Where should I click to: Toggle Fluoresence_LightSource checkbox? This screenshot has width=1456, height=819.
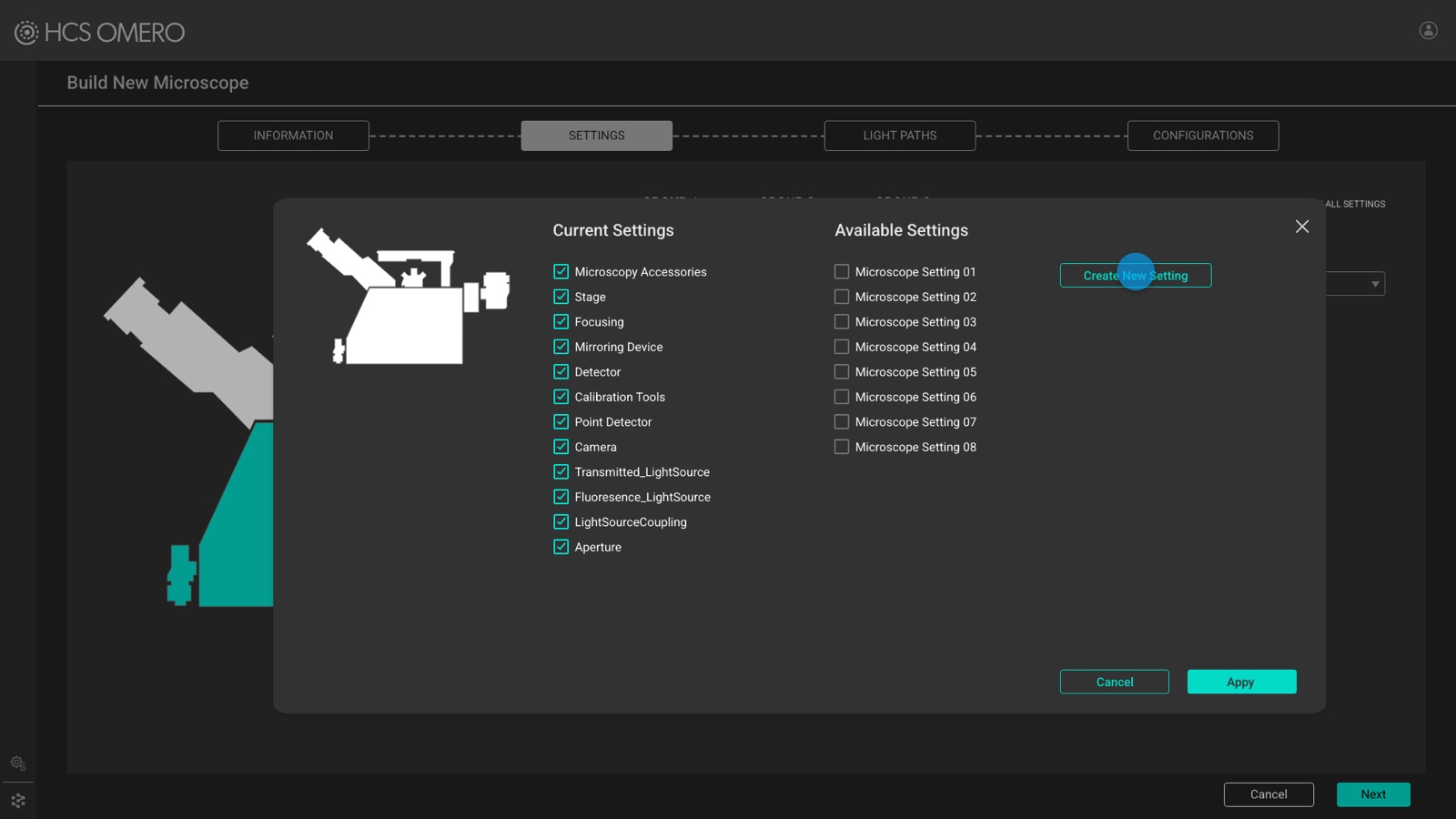(561, 497)
